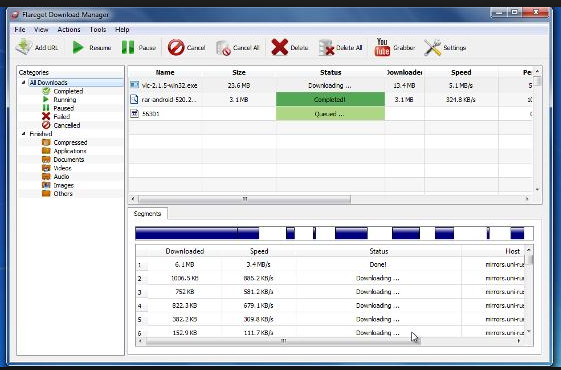The height and width of the screenshot is (370, 561).
Task: Select the Others folder category
Action: coord(63,194)
